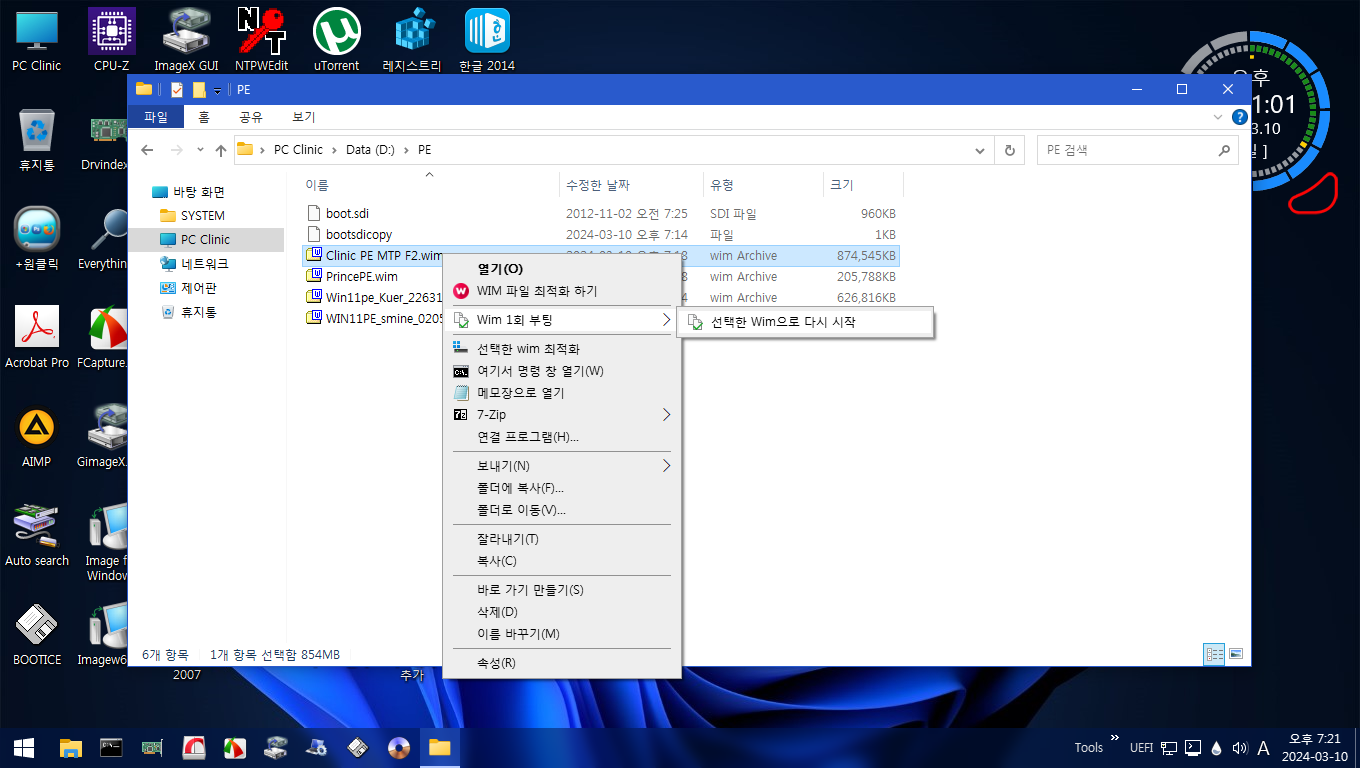This screenshot has width=1360, height=768.
Task: Open AIMP desktop shortcut
Action: tap(37, 437)
